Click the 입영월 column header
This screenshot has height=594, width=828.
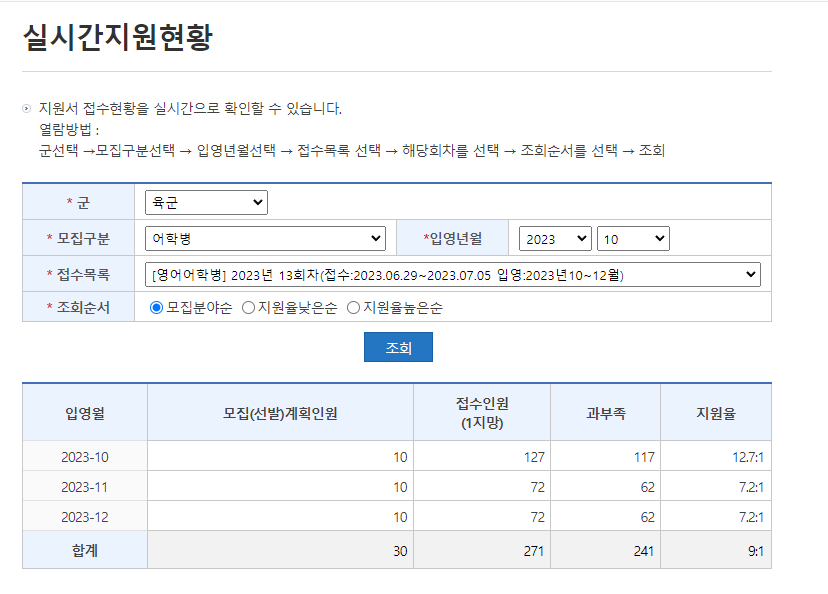click(x=84, y=413)
